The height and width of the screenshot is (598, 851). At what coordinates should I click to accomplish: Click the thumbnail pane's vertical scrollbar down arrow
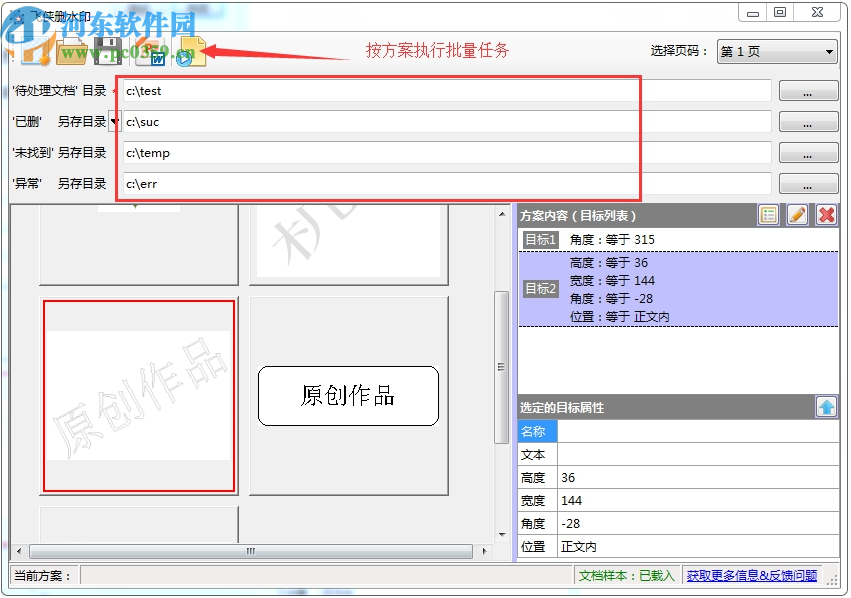point(502,535)
